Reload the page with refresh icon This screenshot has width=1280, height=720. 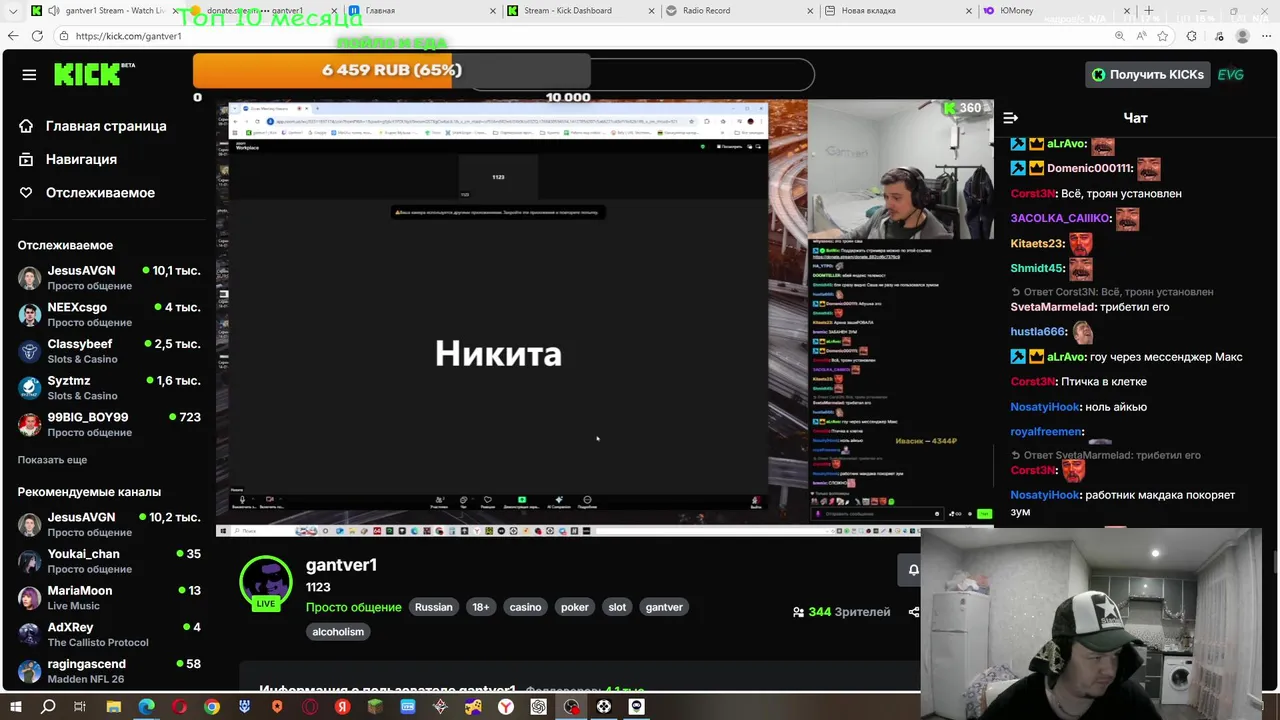click(x=37, y=36)
